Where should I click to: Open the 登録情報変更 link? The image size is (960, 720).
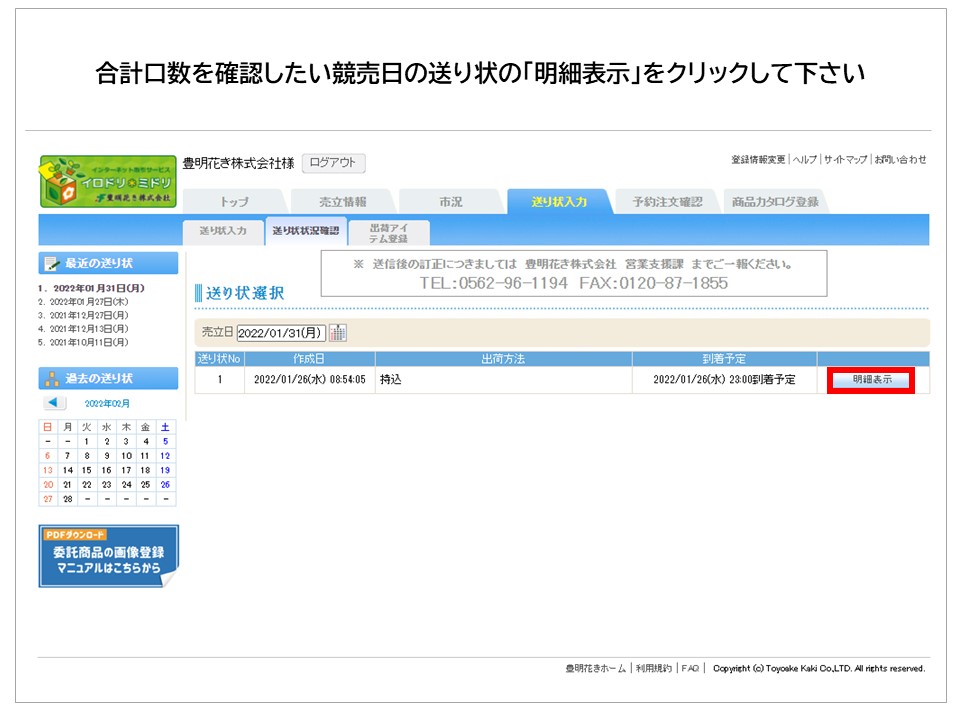click(759, 160)
